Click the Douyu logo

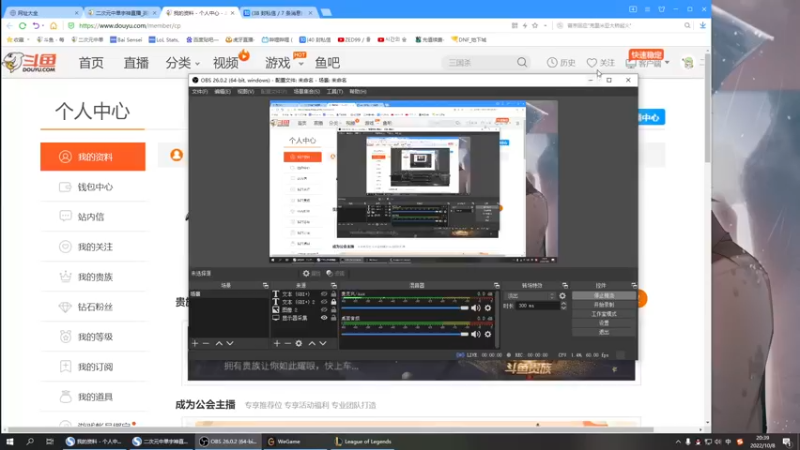click(x=30, y=62)
